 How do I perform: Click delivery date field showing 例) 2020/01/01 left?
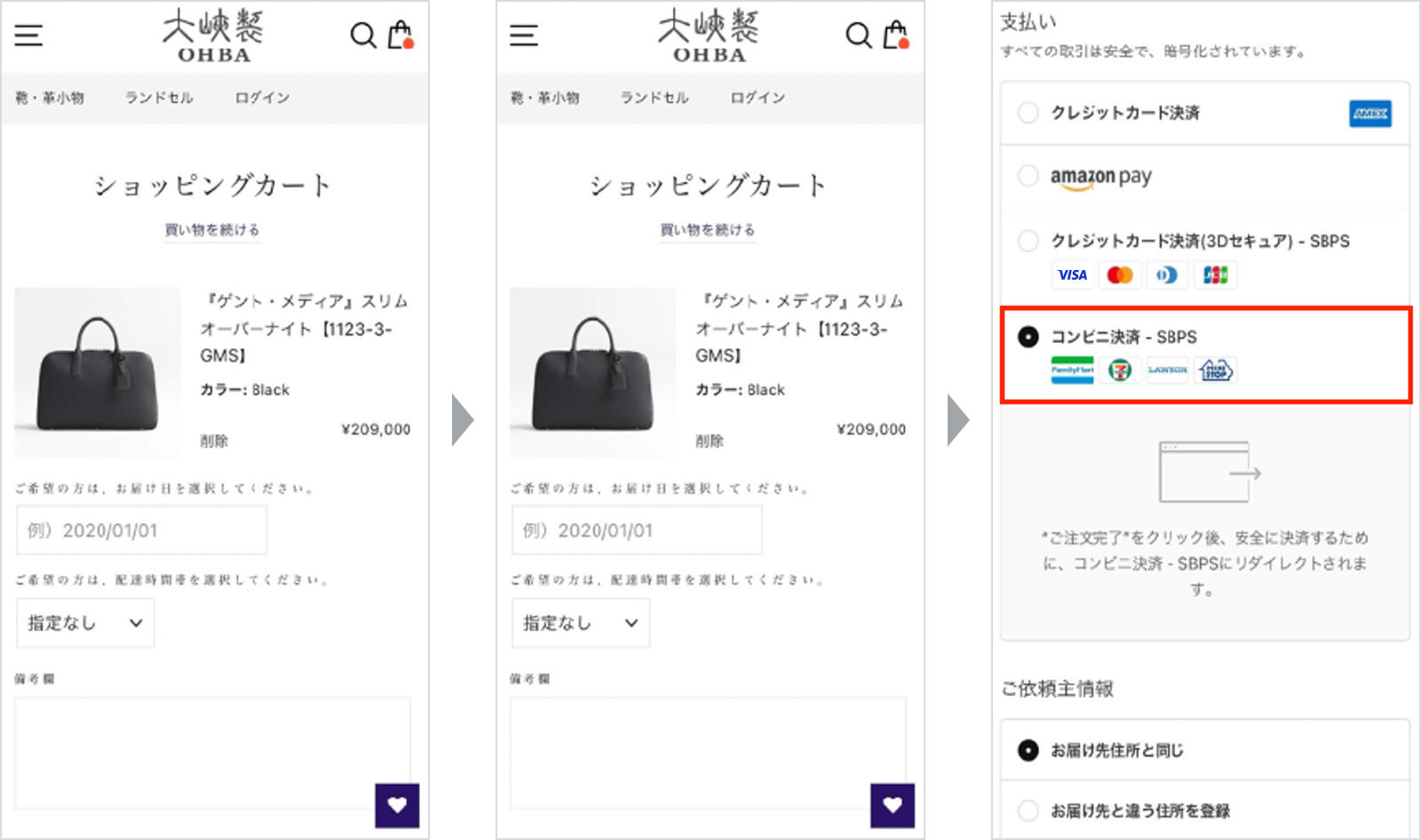tap(142, 530)
